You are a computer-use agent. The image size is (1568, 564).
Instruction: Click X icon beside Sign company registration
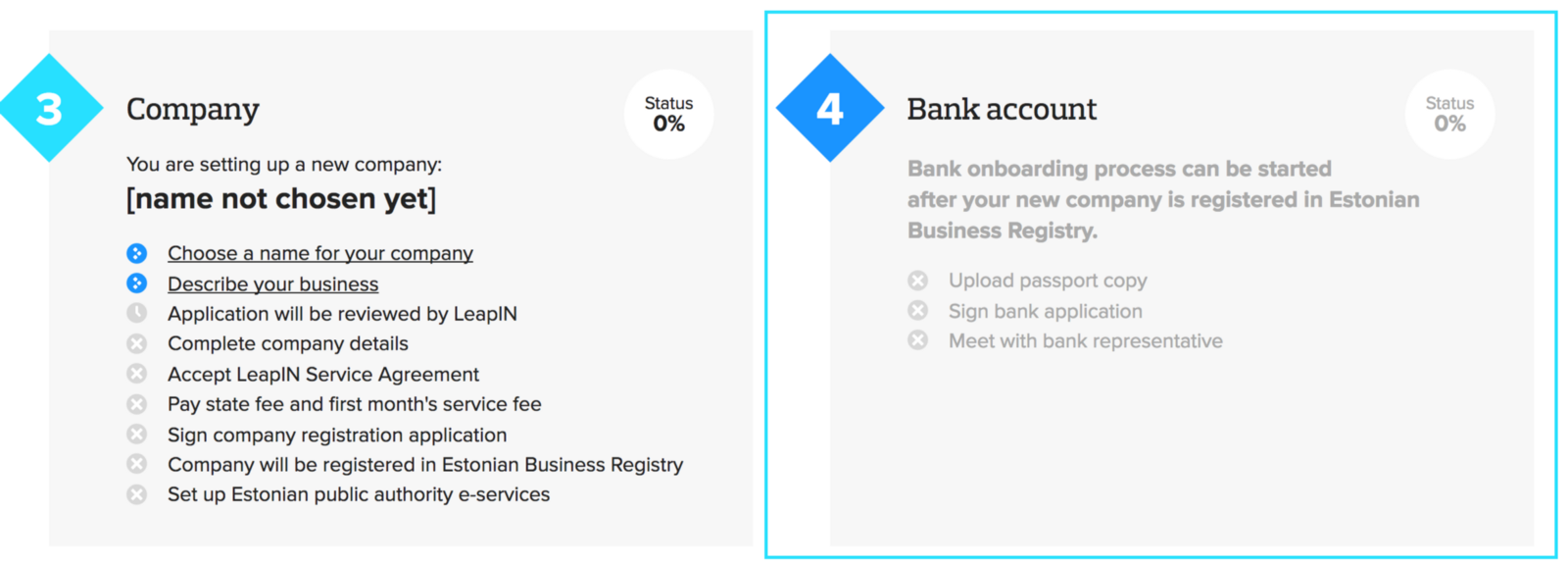[137, 434]
